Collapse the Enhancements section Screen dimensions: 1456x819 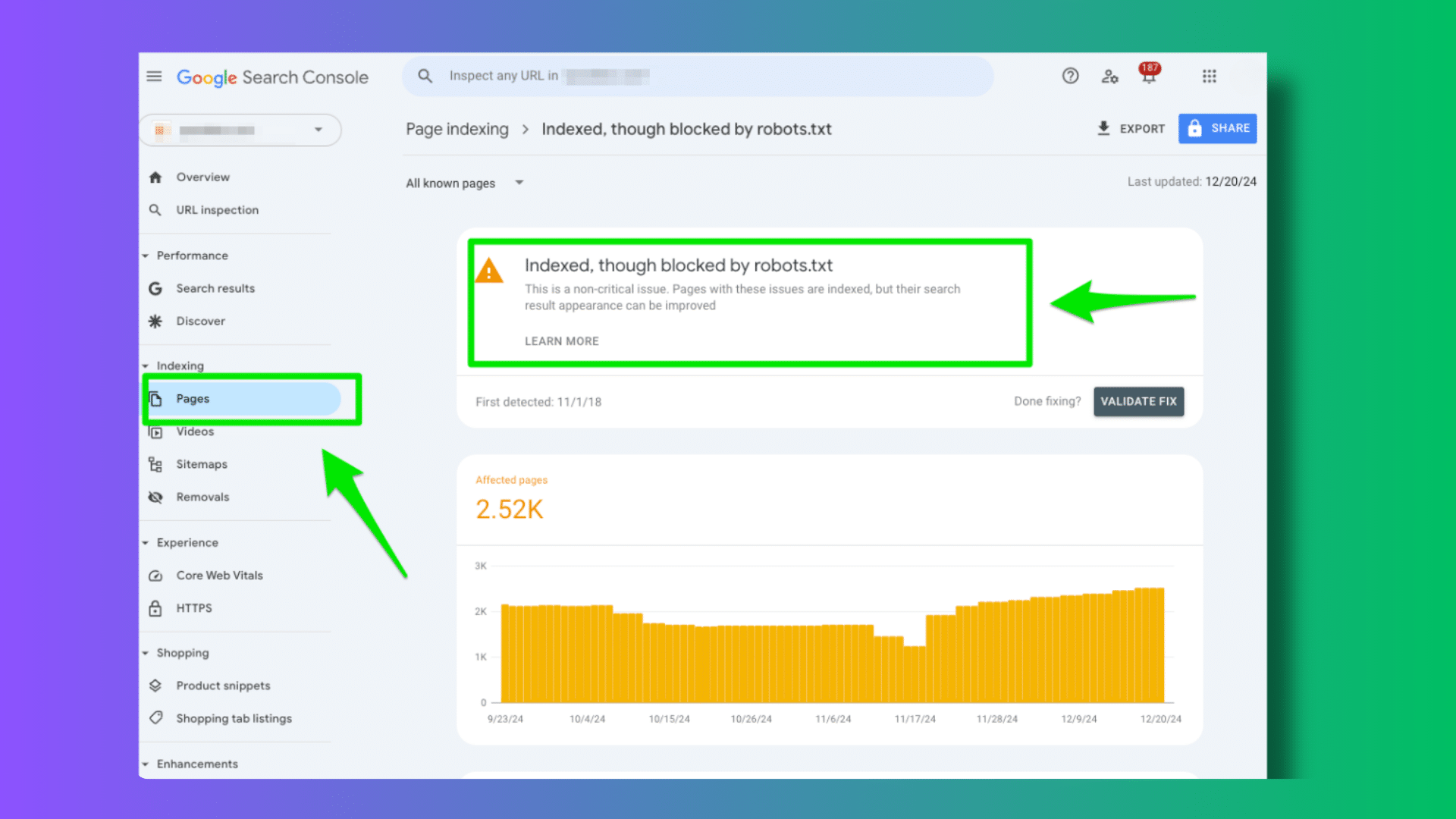point(145,764)
